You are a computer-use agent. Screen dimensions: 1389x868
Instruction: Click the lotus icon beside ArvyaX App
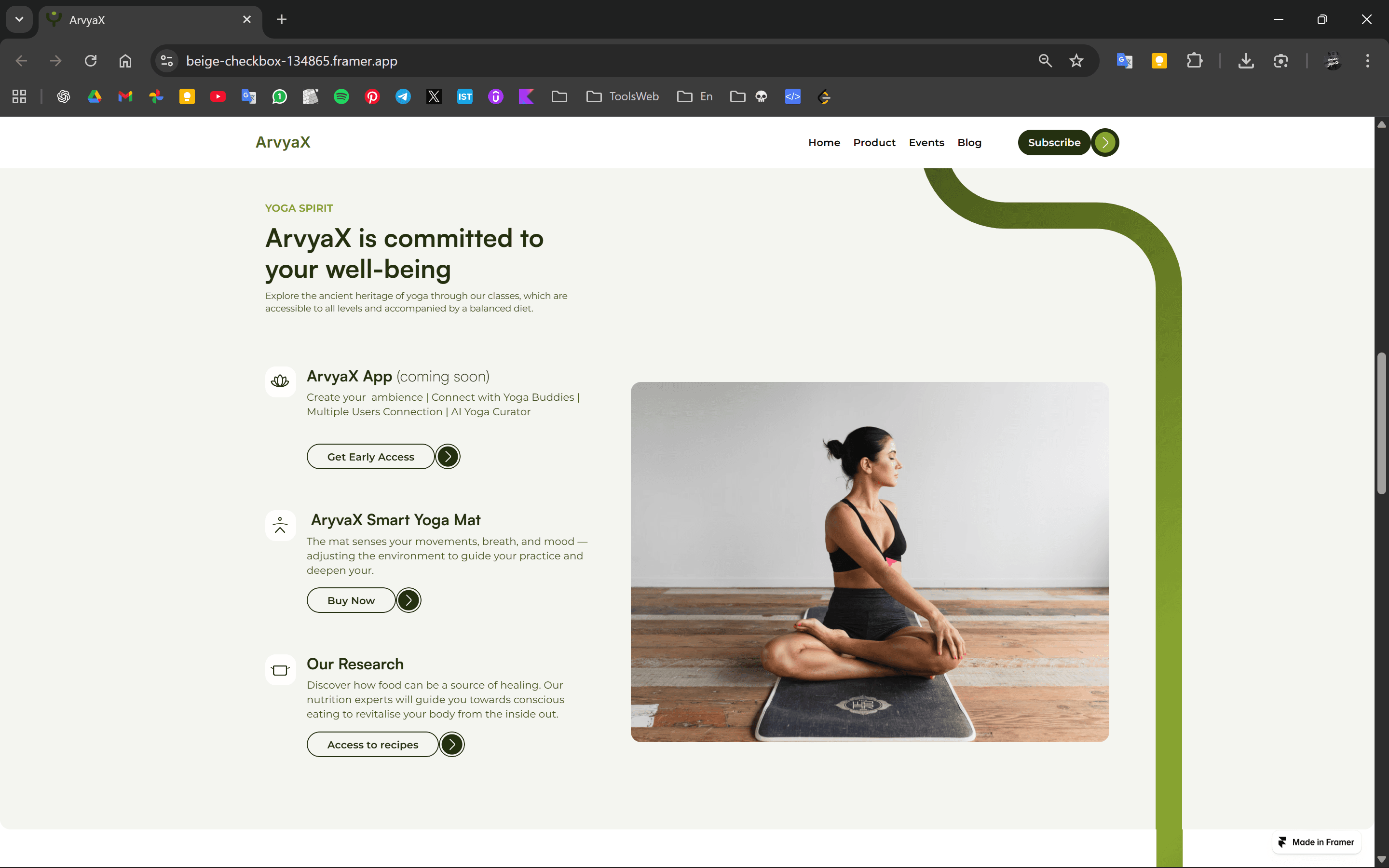click(x=280, y=381)
